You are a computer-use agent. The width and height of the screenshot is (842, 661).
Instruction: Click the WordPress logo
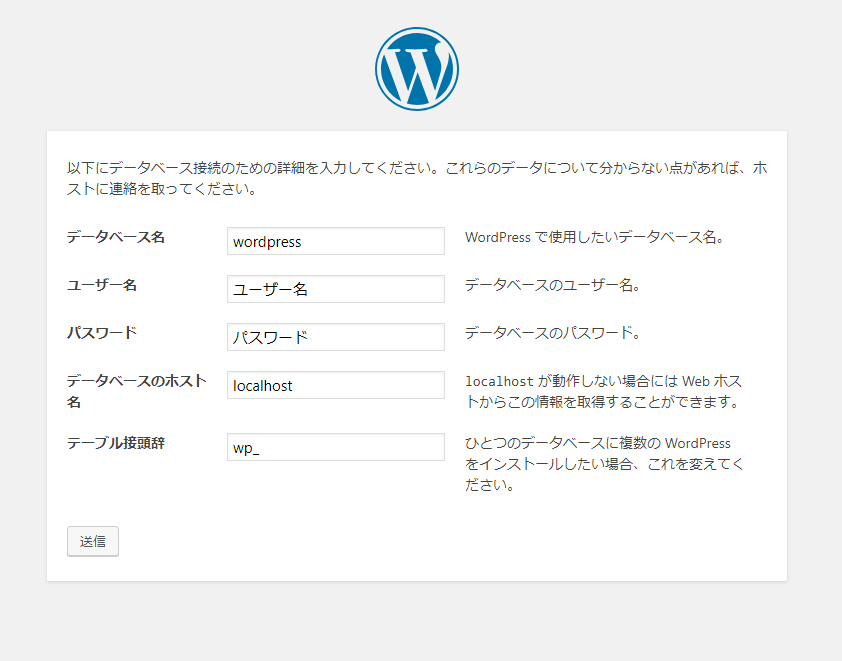(417, 69)
